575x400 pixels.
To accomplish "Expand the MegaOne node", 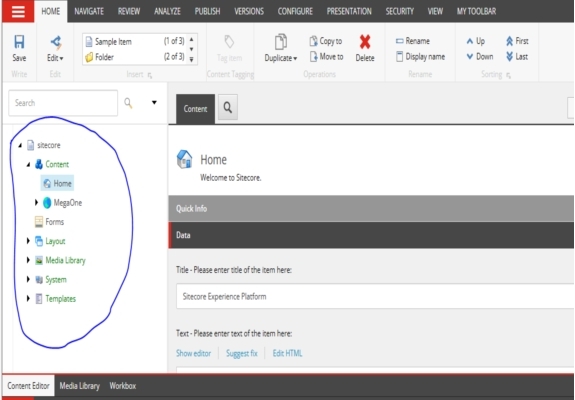I will tap(36, 202).
